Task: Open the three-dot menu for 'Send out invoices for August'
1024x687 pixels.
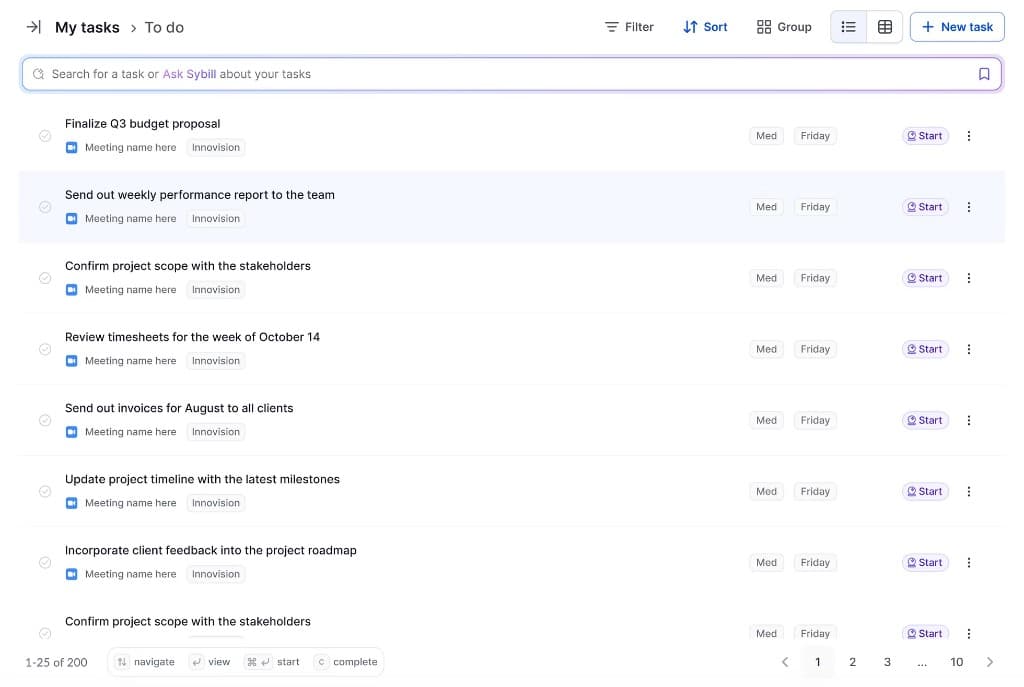Action: (x=968, y=420)
